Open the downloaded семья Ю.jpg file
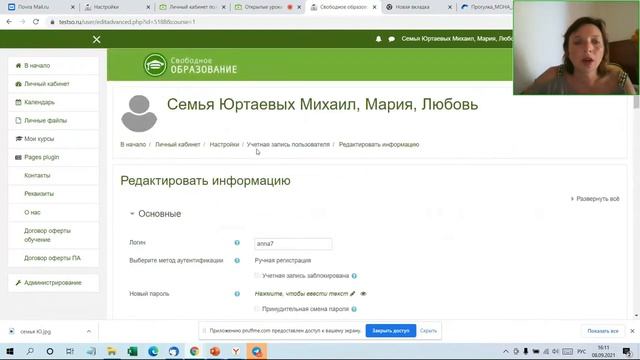640x360 pixels. 36,331
